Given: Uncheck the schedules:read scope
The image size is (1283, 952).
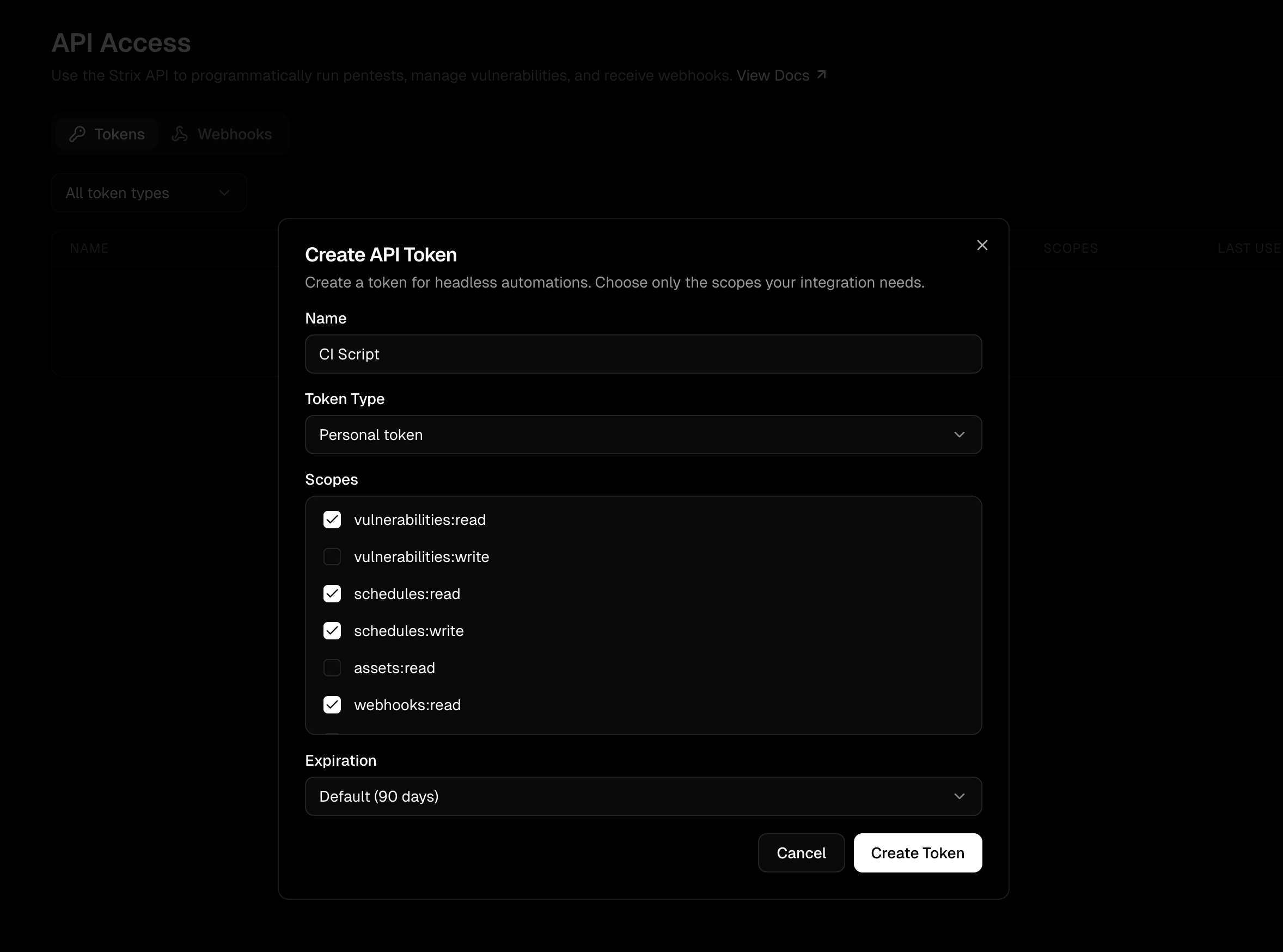Looking at the screenshot, I should (332, 594).
